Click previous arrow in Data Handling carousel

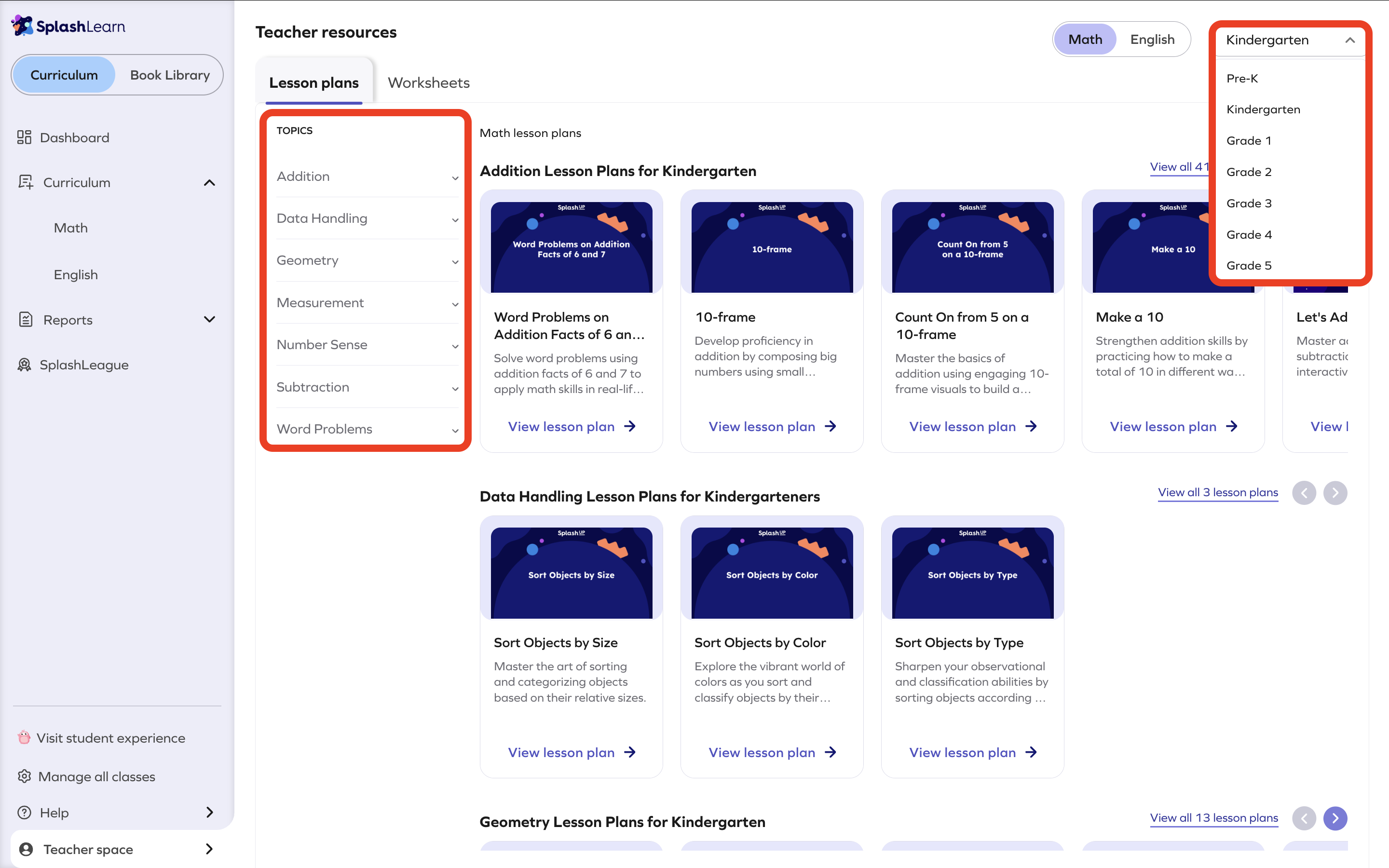[x=1304, y=492]
